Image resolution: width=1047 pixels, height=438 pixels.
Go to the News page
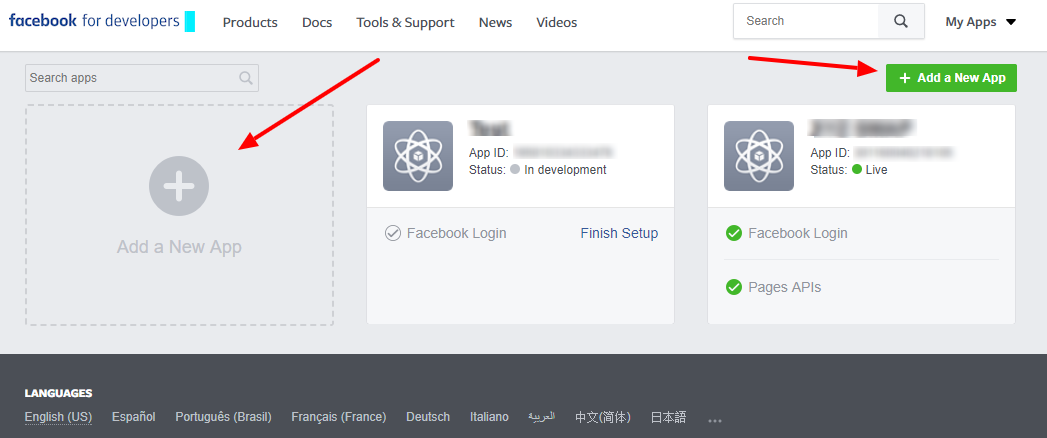pos(495,22)
